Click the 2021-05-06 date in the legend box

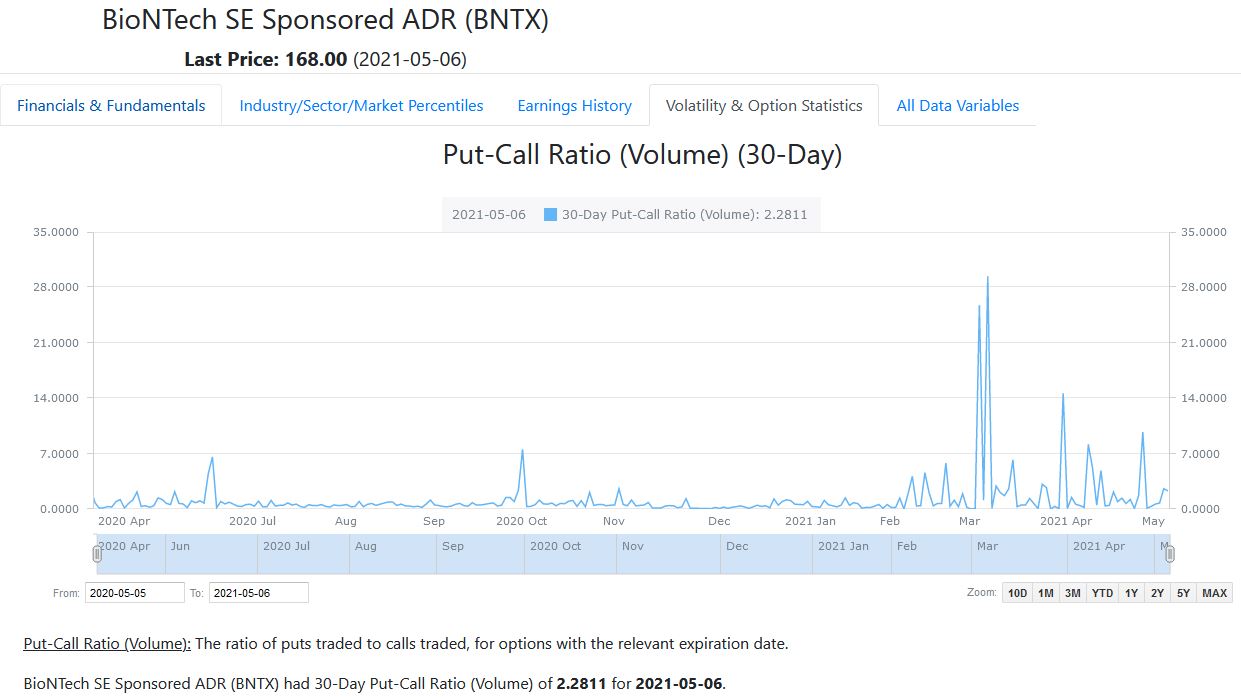[x=489, y=214]
